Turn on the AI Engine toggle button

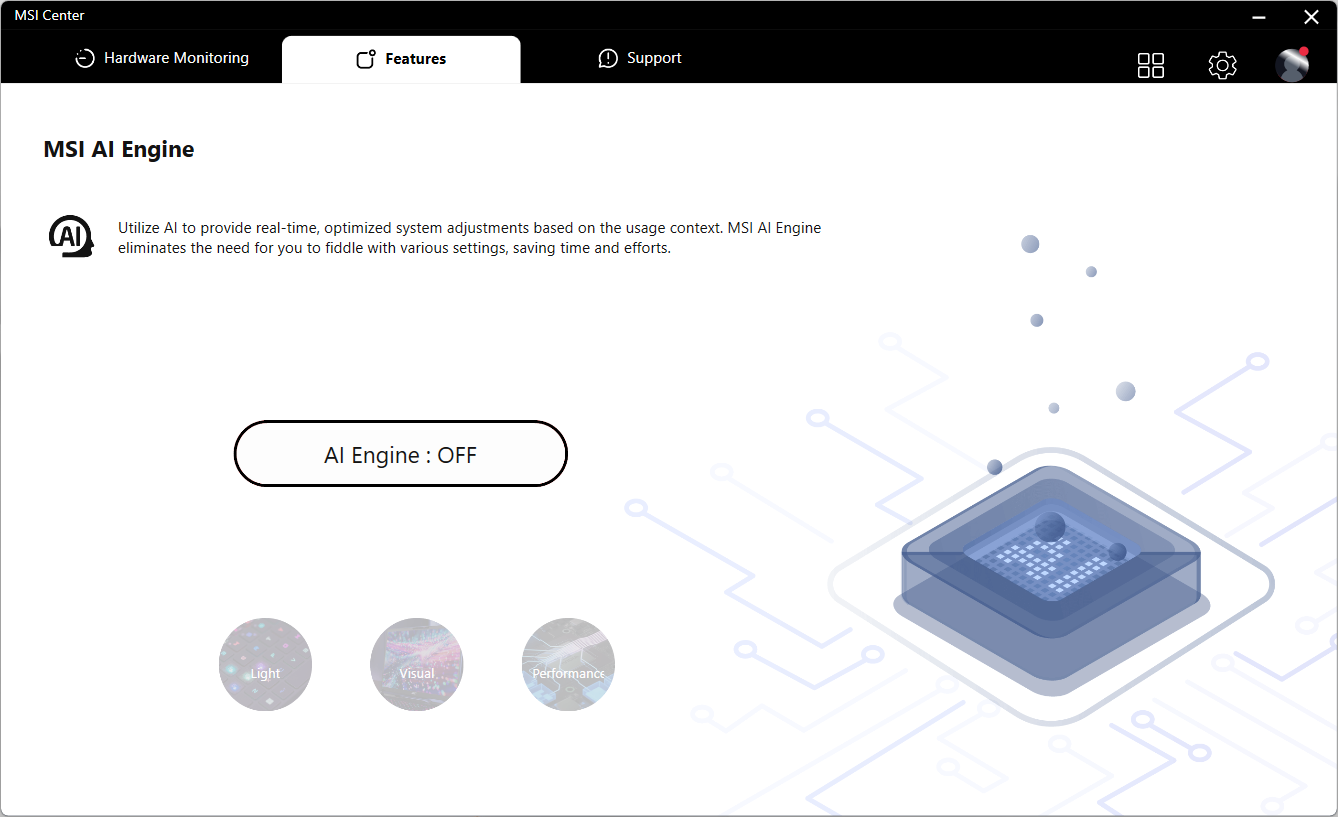point(401,454)
